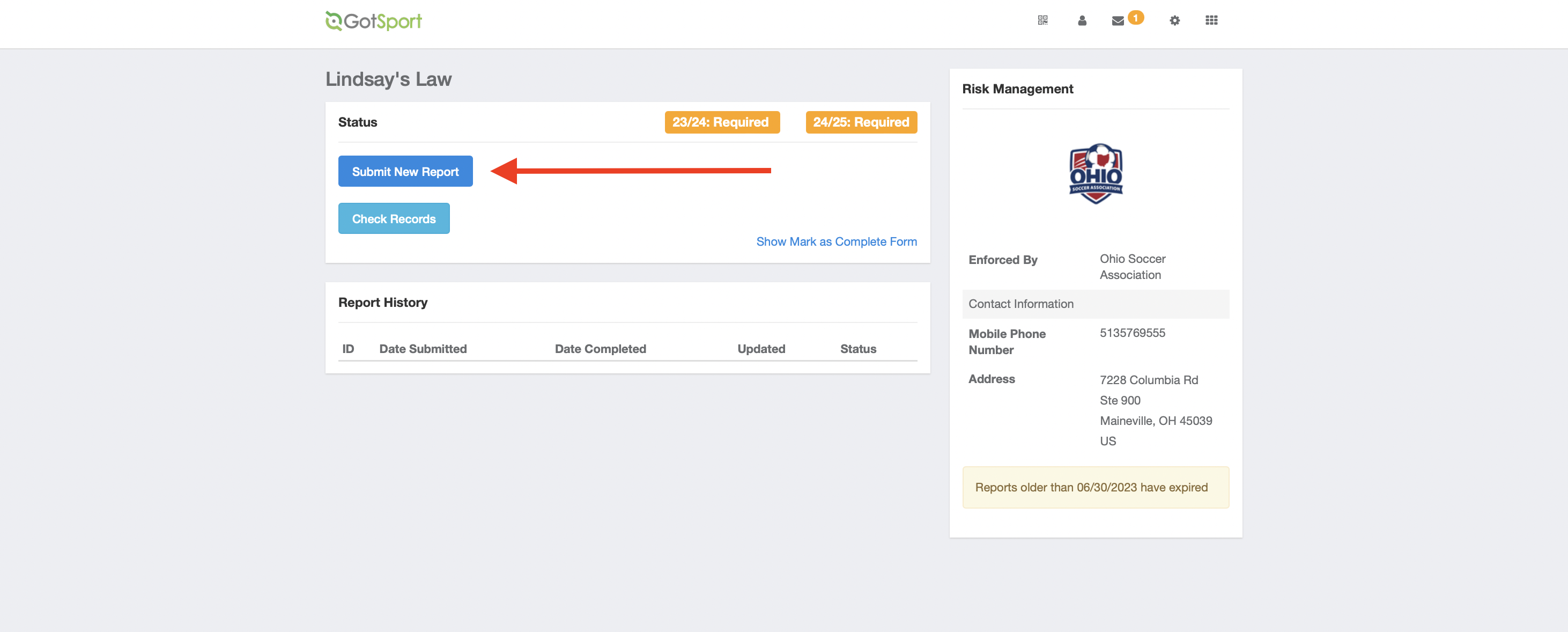Click the Address label

coord(992,379)
